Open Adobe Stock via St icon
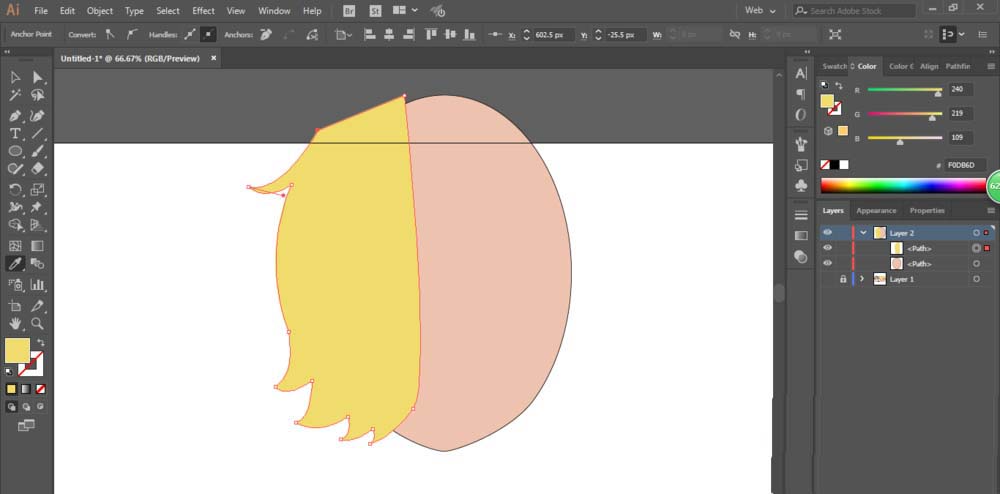Viewport: 1000px width, 494px height. pyautogui.click(x=376, y=11)
